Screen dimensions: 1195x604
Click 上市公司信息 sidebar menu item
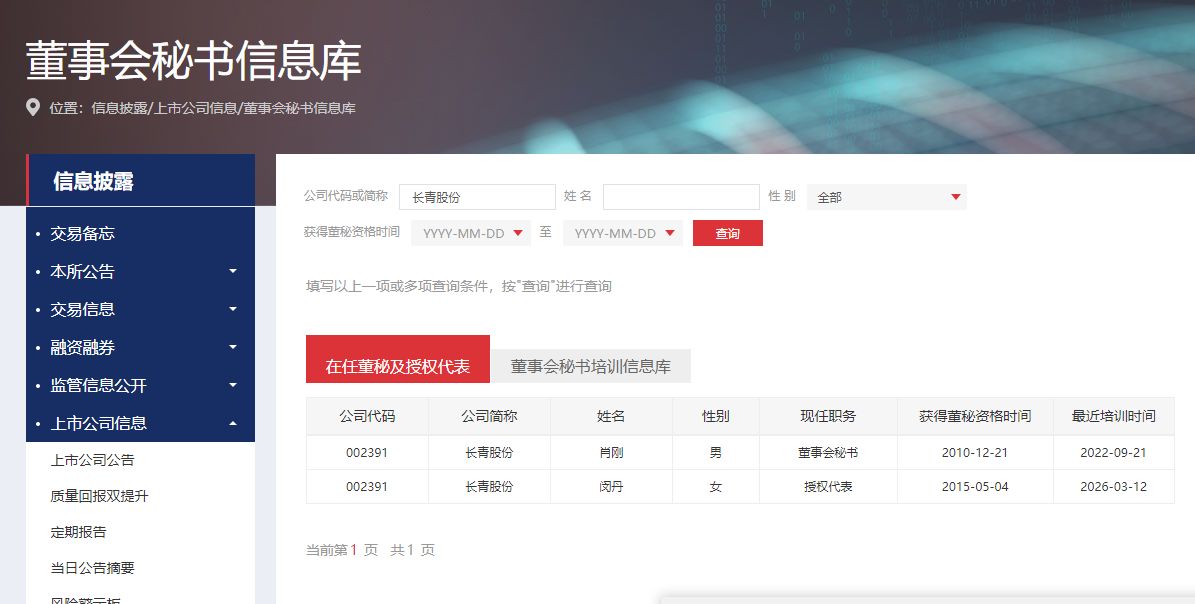click(x=98, y=423)
